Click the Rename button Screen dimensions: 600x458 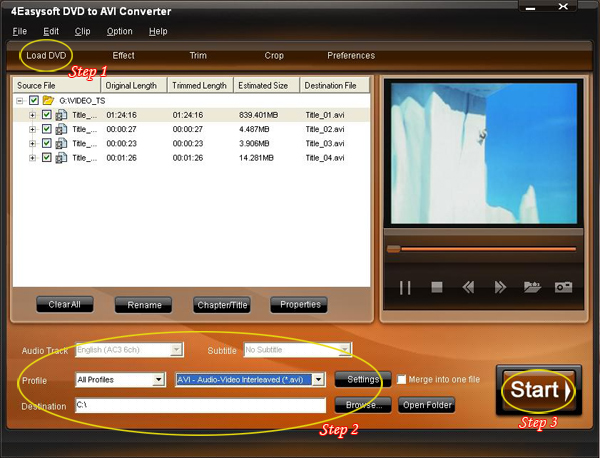point(143,305)
